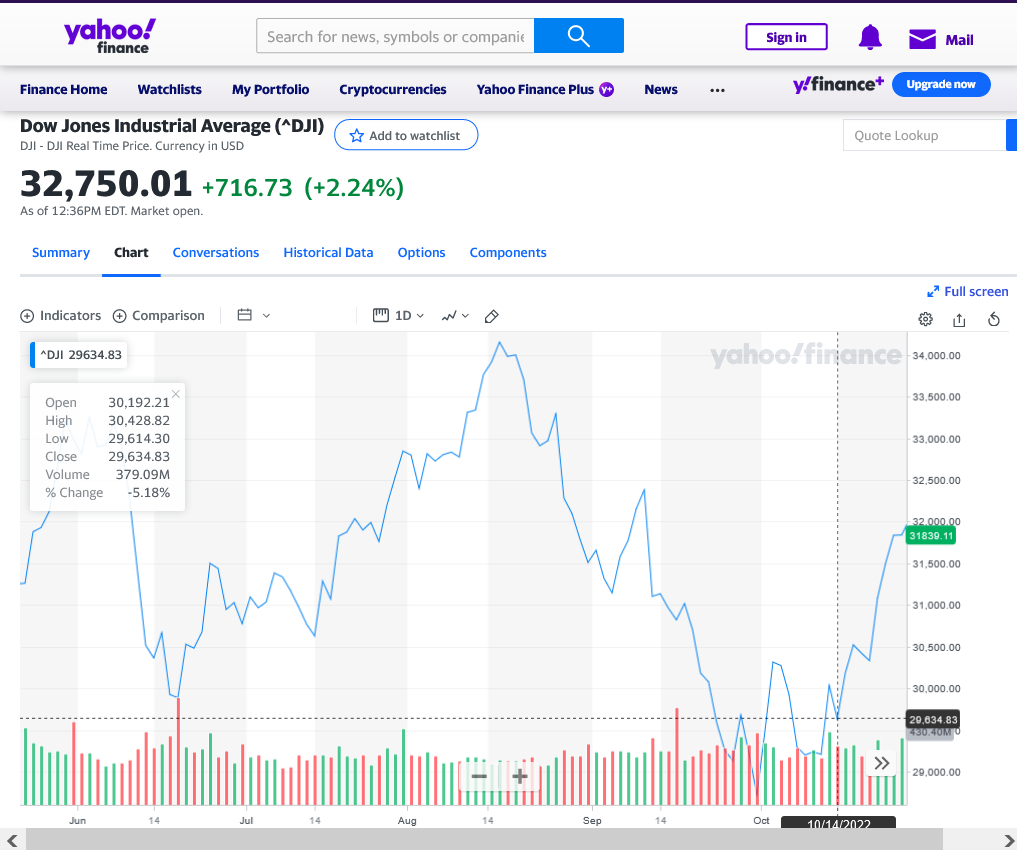
Task: Click the Indicators plus icon
Action: click(x=27, y=316)
